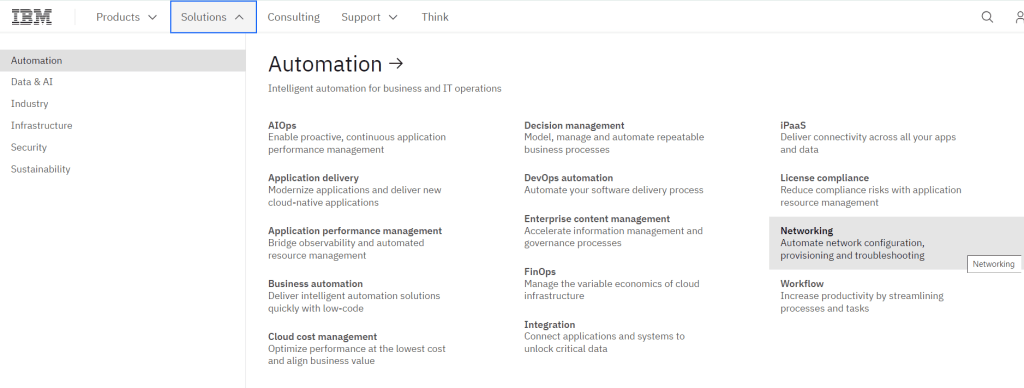Open the search magnifier icon
Viewport: 1024px width, 388px height.
coord(987,17)
